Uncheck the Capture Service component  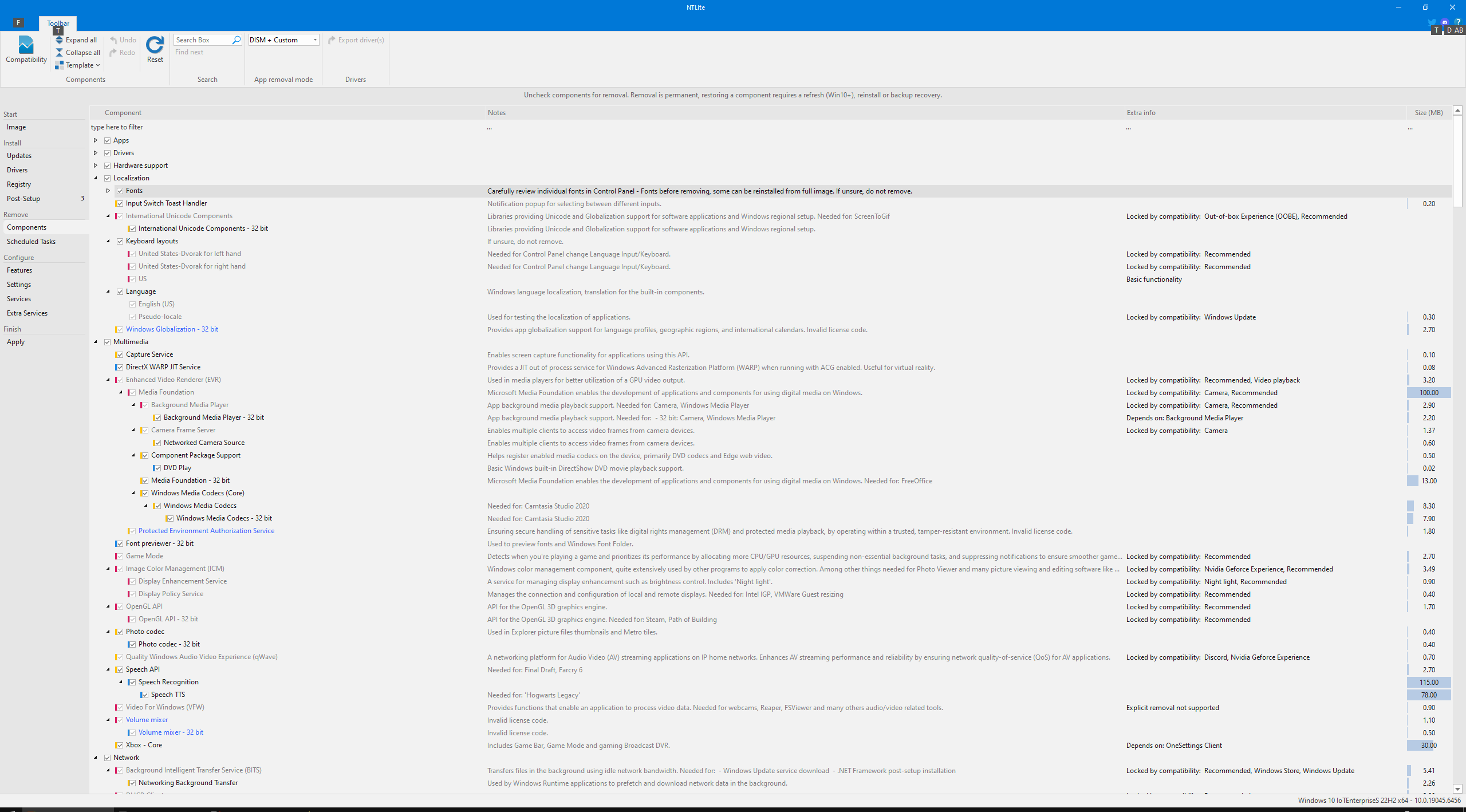pos(120,354)
